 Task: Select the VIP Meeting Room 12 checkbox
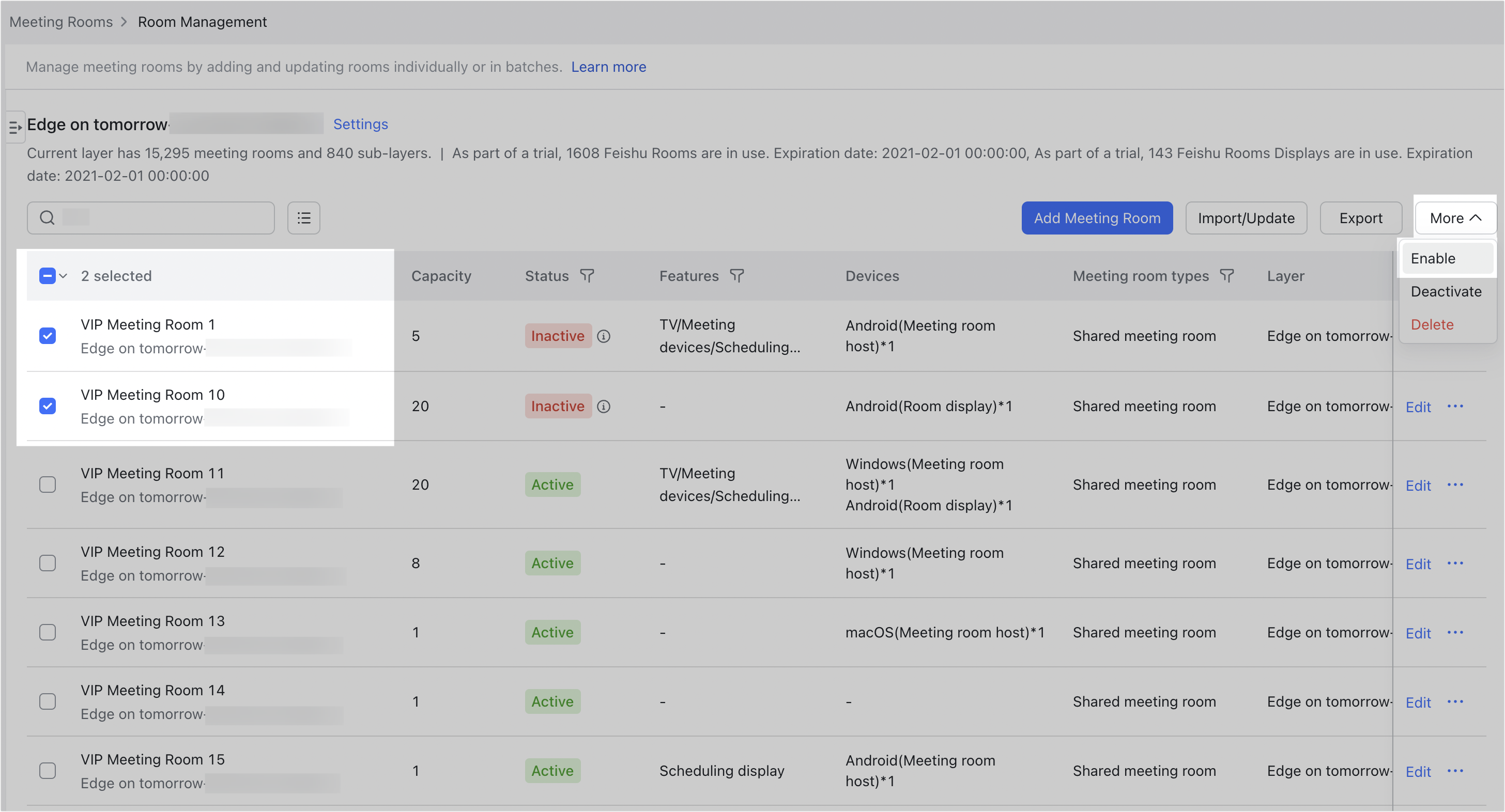coord(48,563)
